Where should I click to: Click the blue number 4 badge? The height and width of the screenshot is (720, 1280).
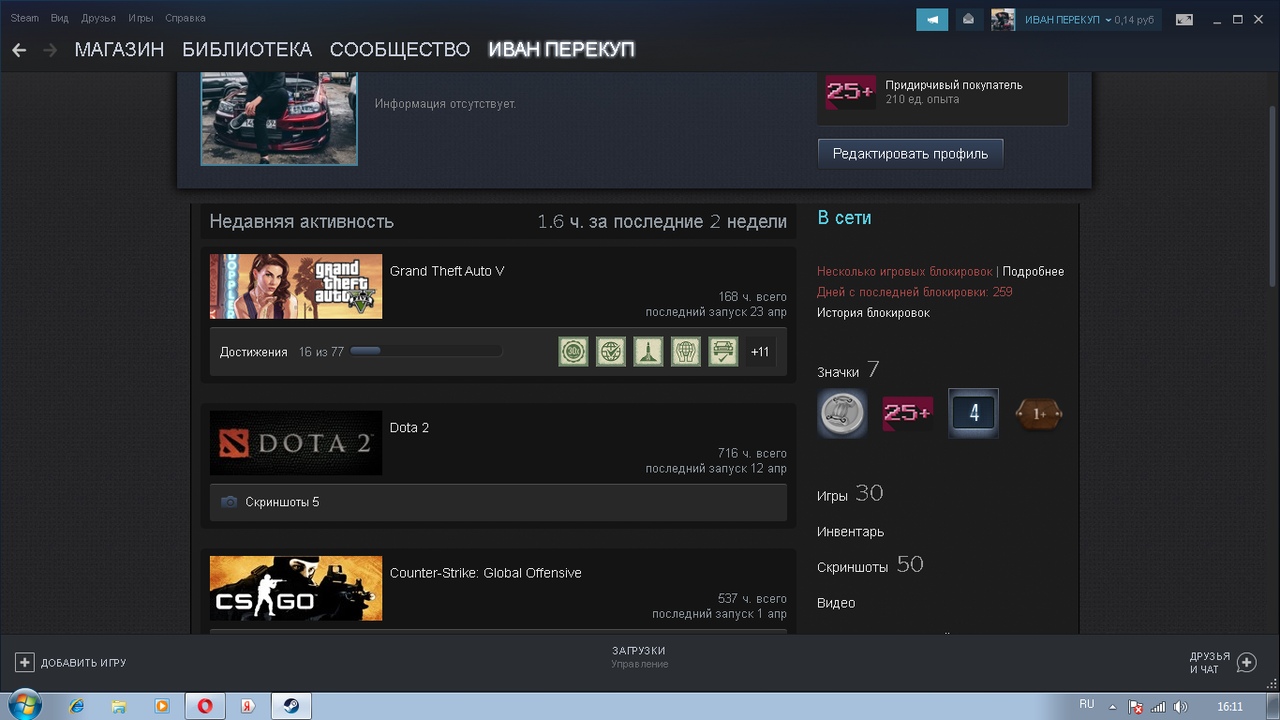pyautogui.click(x=973, y=413)
